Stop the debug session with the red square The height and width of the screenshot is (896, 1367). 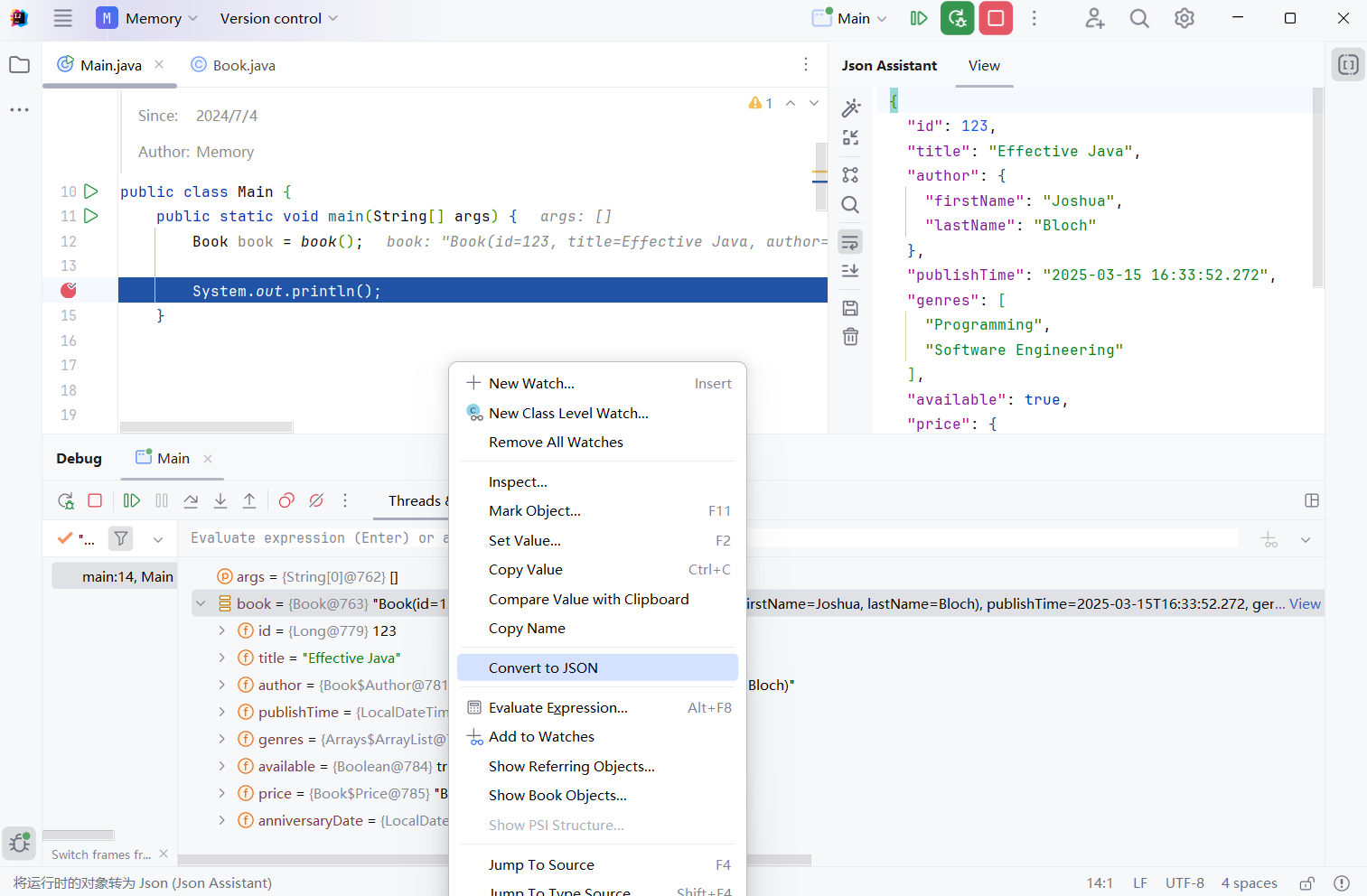95,500
